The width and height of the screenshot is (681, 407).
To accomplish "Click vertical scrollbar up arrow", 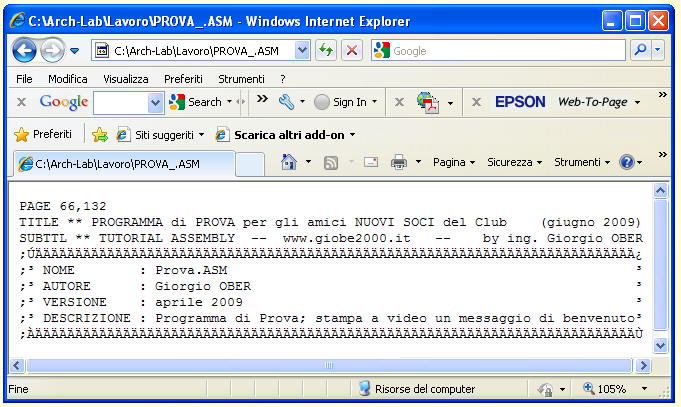I will click(x=660, y=191).
